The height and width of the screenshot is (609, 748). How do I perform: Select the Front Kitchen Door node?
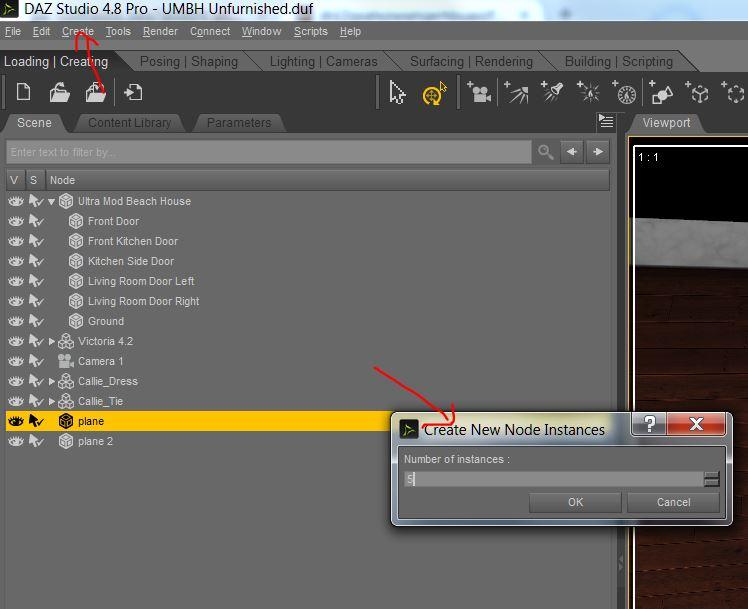[133, 241]
